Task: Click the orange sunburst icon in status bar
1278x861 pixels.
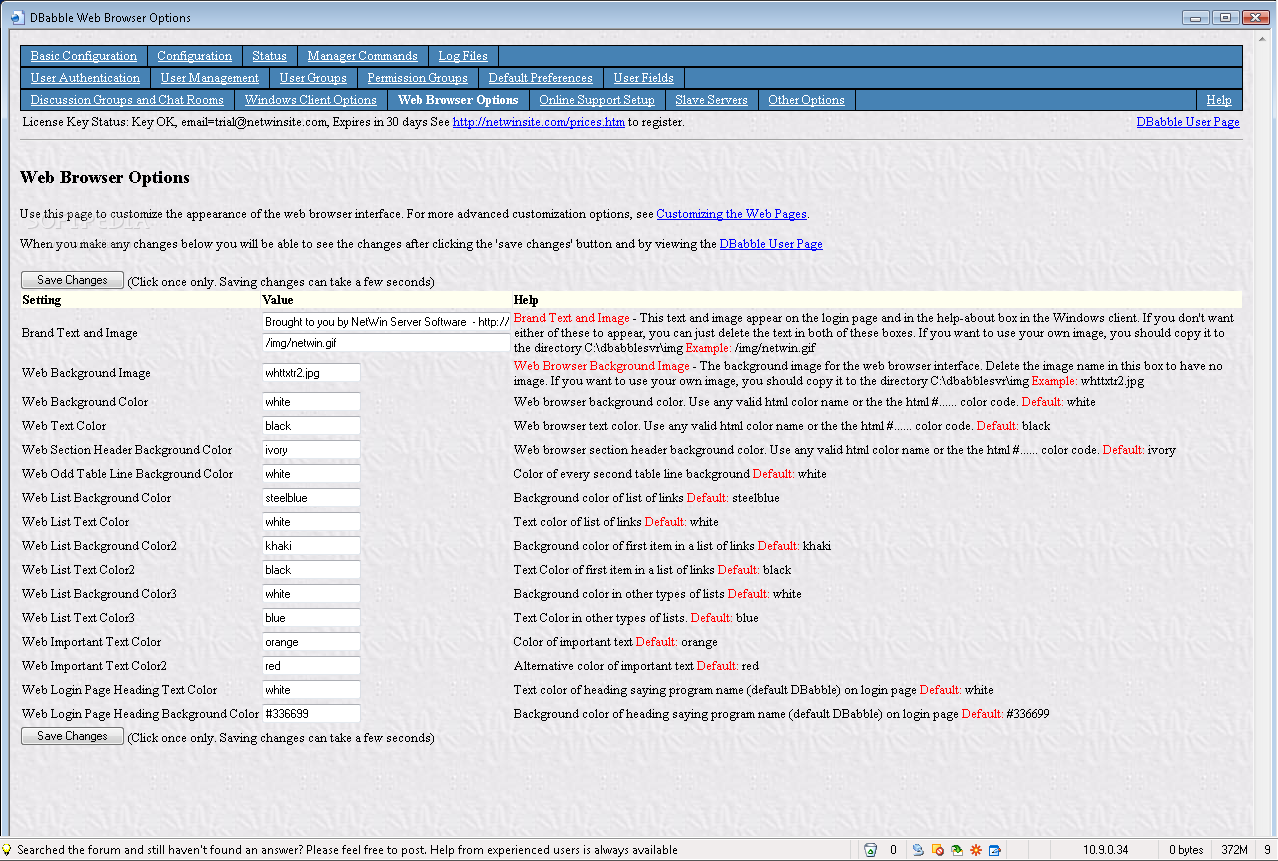Action: (x=975, y=850)
